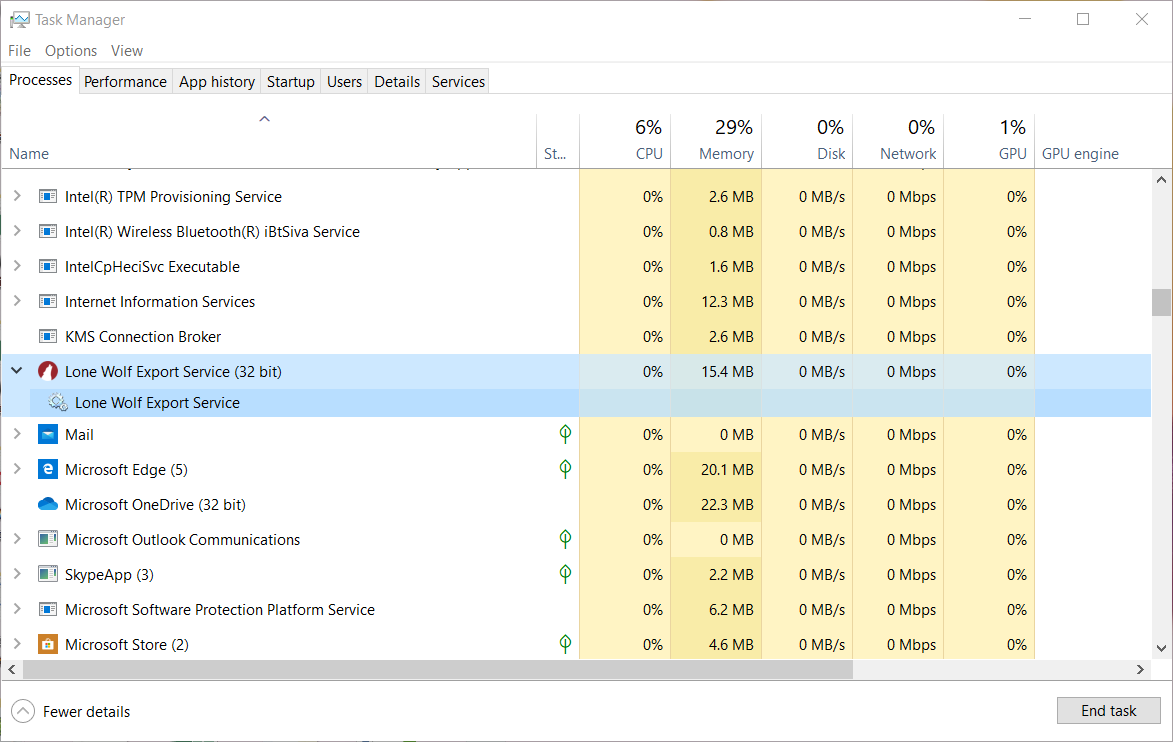1173x742 pixels.
Task: Switch to the App history tab
Action: coord(217,82)
